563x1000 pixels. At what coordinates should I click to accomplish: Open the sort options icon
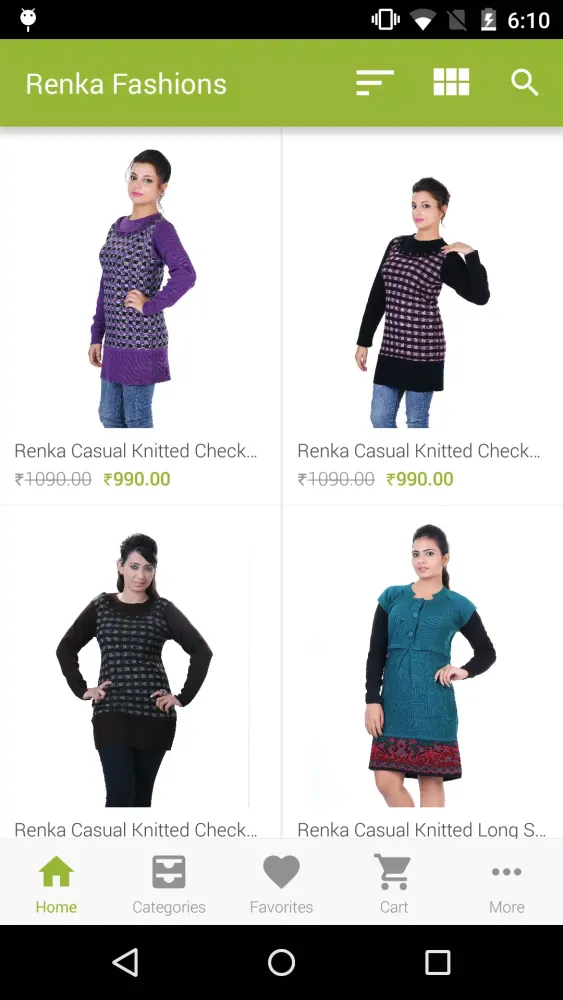tap(374, 83)
